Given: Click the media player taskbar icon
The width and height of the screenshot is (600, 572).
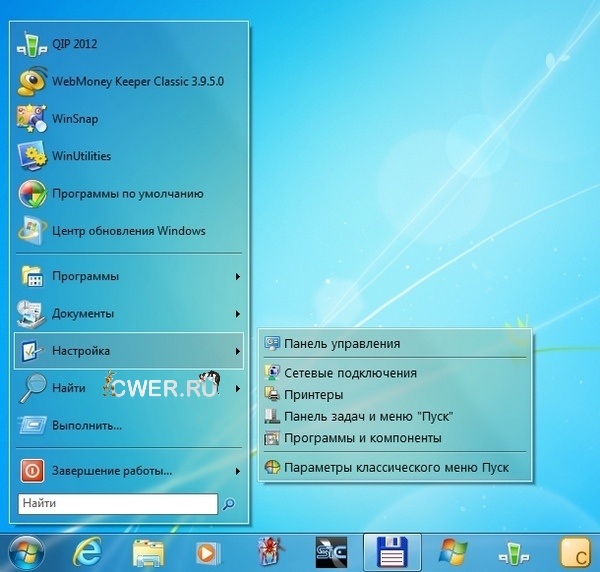Looking at the screenshot, I should [208, 551].
